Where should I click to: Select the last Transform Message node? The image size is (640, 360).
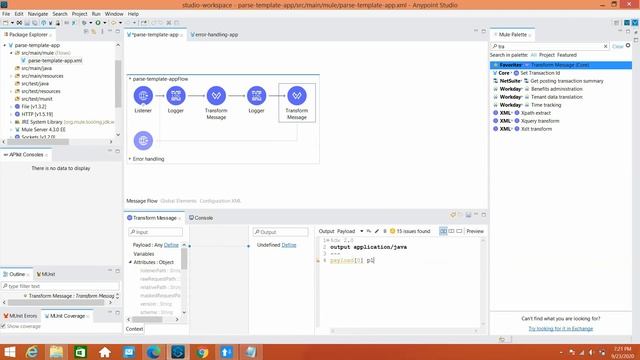(297, 96)
